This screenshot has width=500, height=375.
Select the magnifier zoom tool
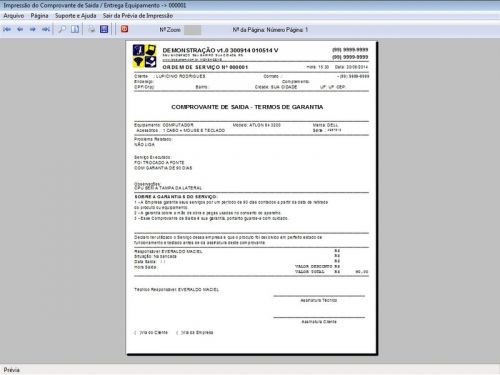pyautogui.click(x=62, y=29)
